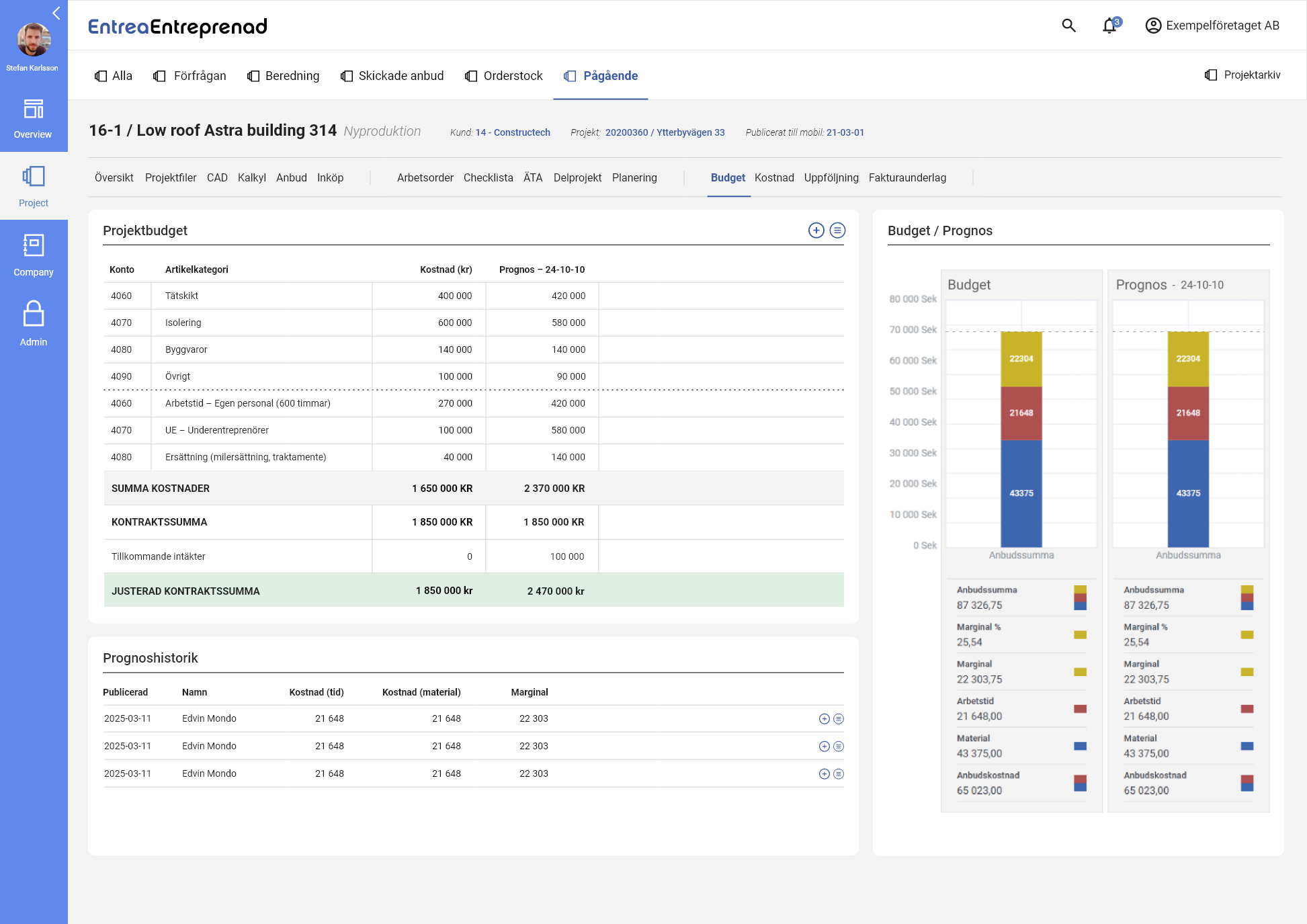
Task: Open Projektbudget list menu icon
Action: pos(837,230)
